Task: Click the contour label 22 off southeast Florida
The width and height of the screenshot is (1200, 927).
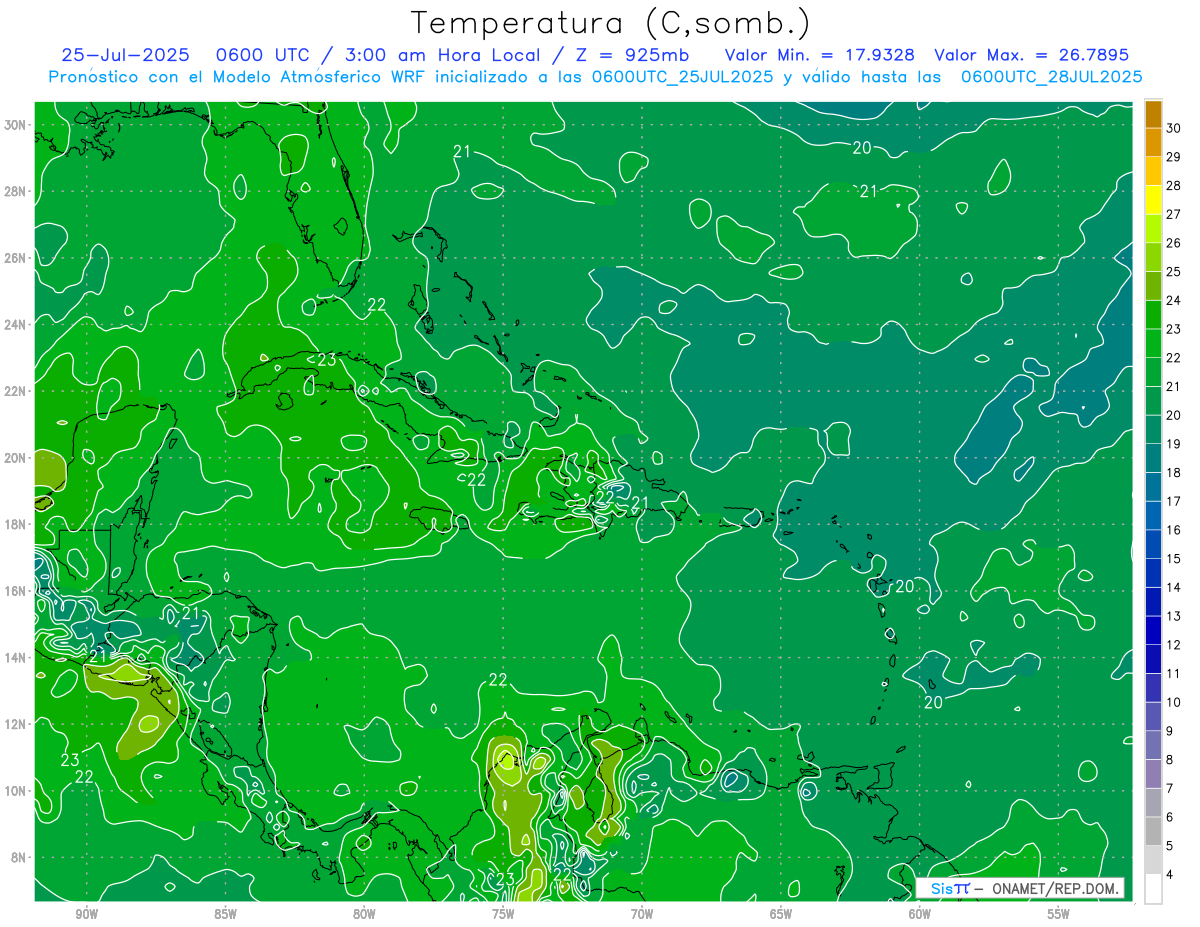Action: [x=377, y=305]
